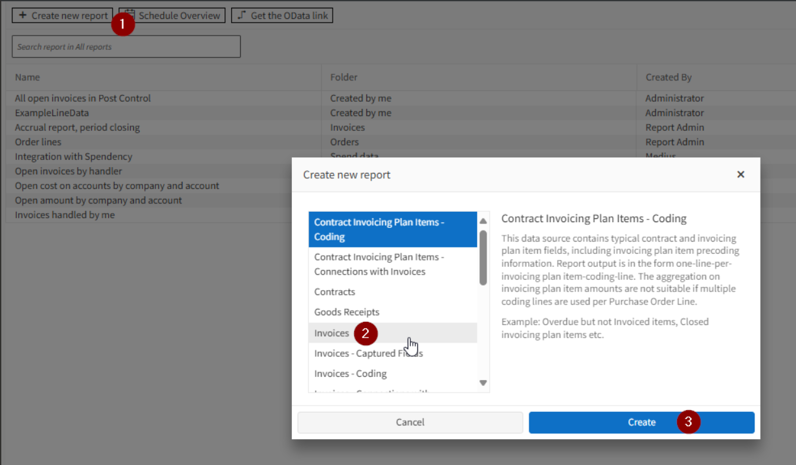Sort by the Created By column header
This screenshot has height=465, width=796.
pyautogui.click(x=669, y=77)
